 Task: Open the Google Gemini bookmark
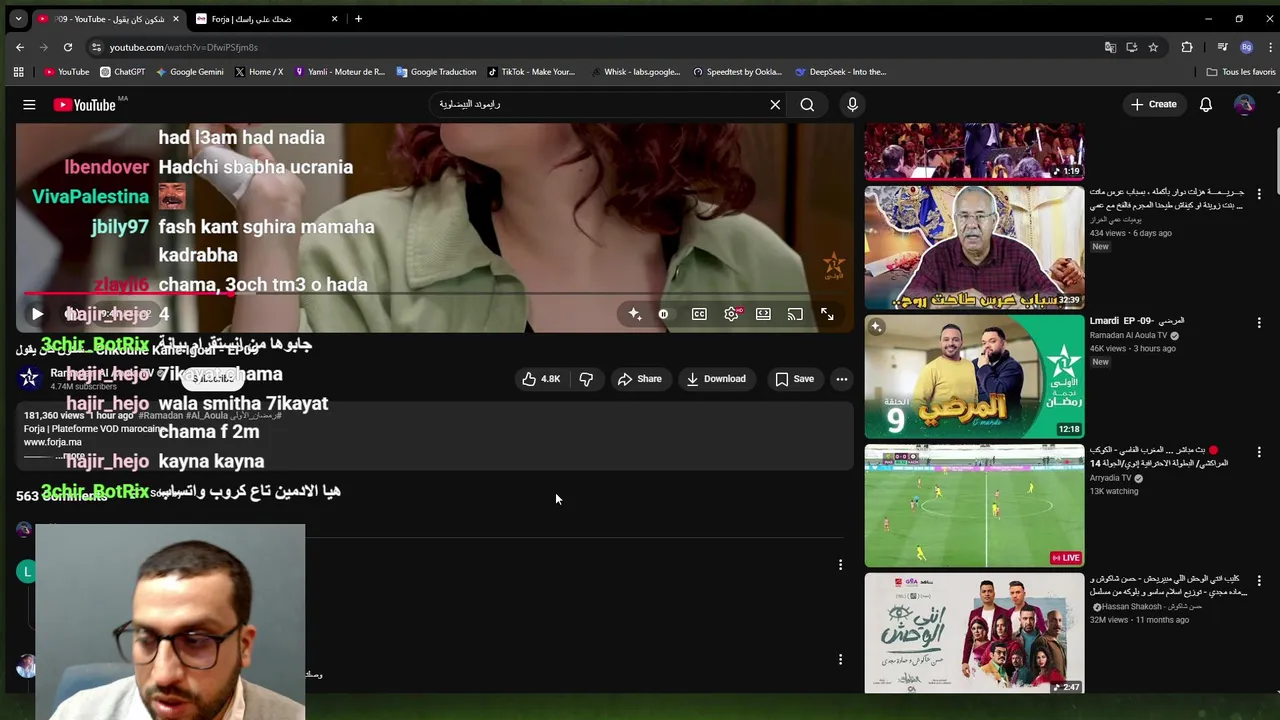click(x=189, y=72)
